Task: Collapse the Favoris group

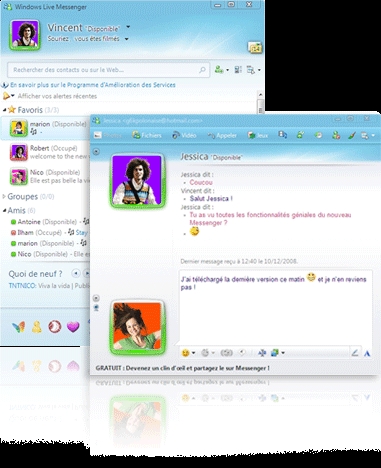Action: (x=5, y=110)
